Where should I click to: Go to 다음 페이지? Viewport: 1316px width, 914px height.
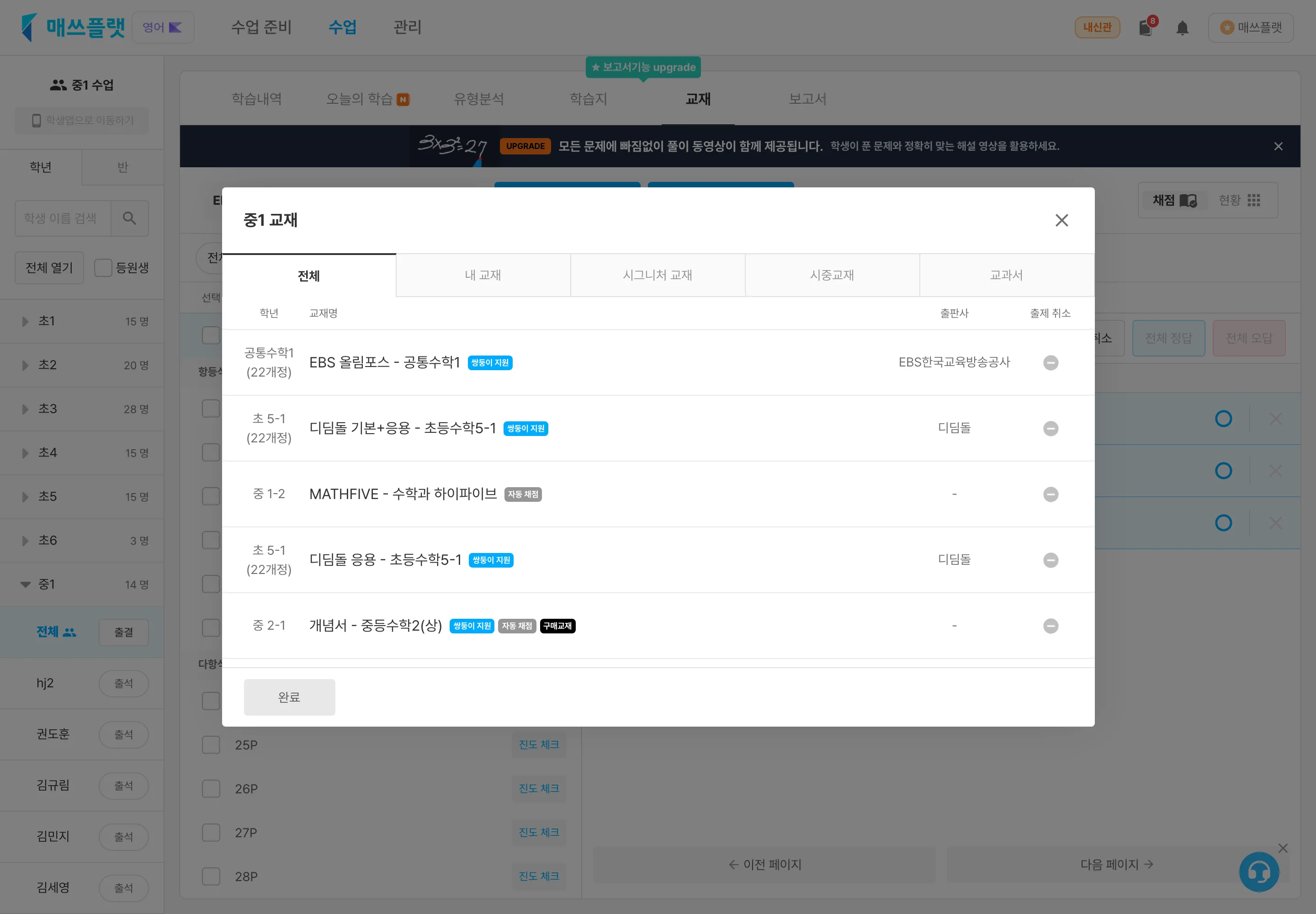pyautogui.click(x=1117, y=865)
